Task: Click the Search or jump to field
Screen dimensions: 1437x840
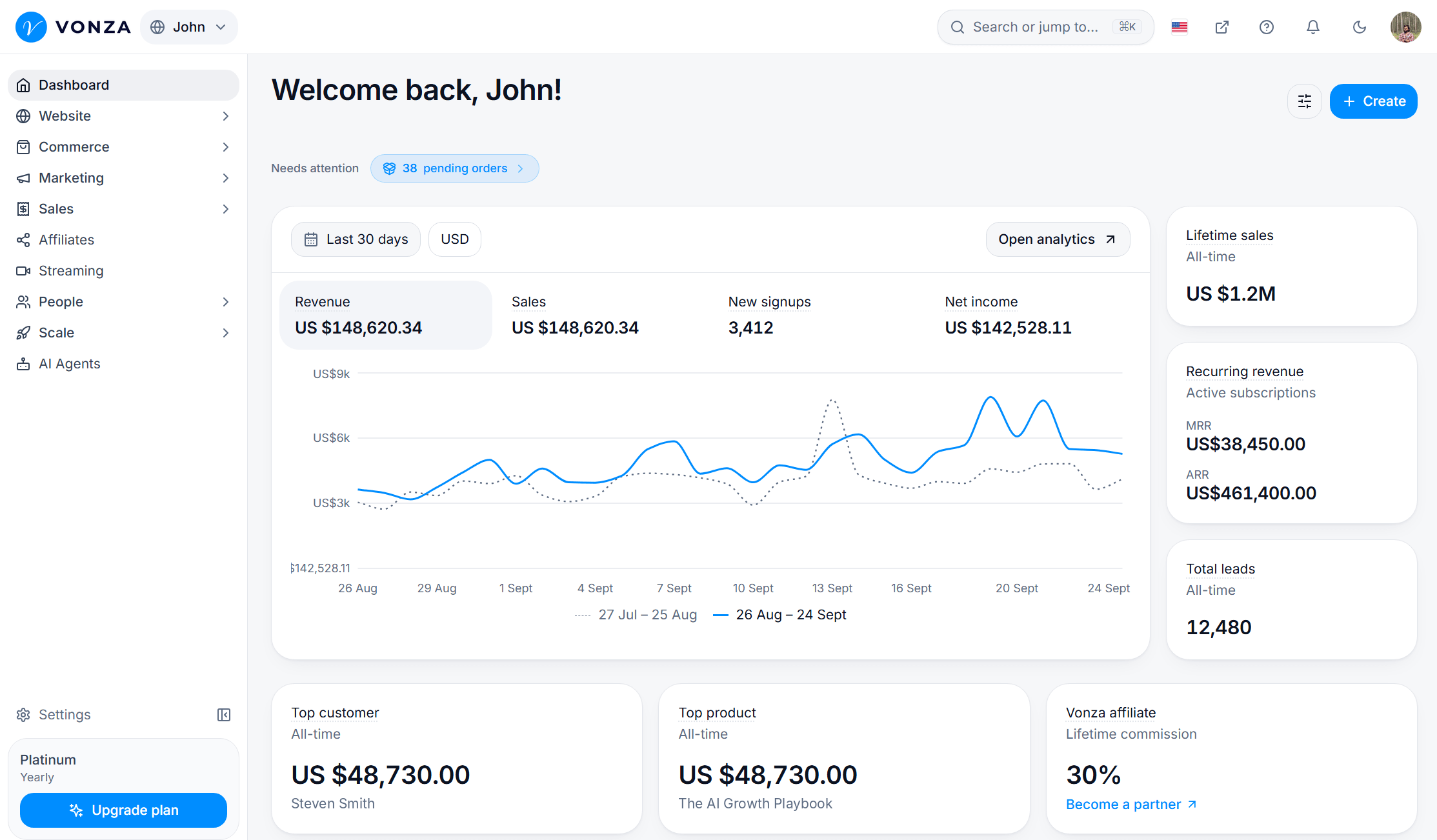Action: (x=1045, y=27)
